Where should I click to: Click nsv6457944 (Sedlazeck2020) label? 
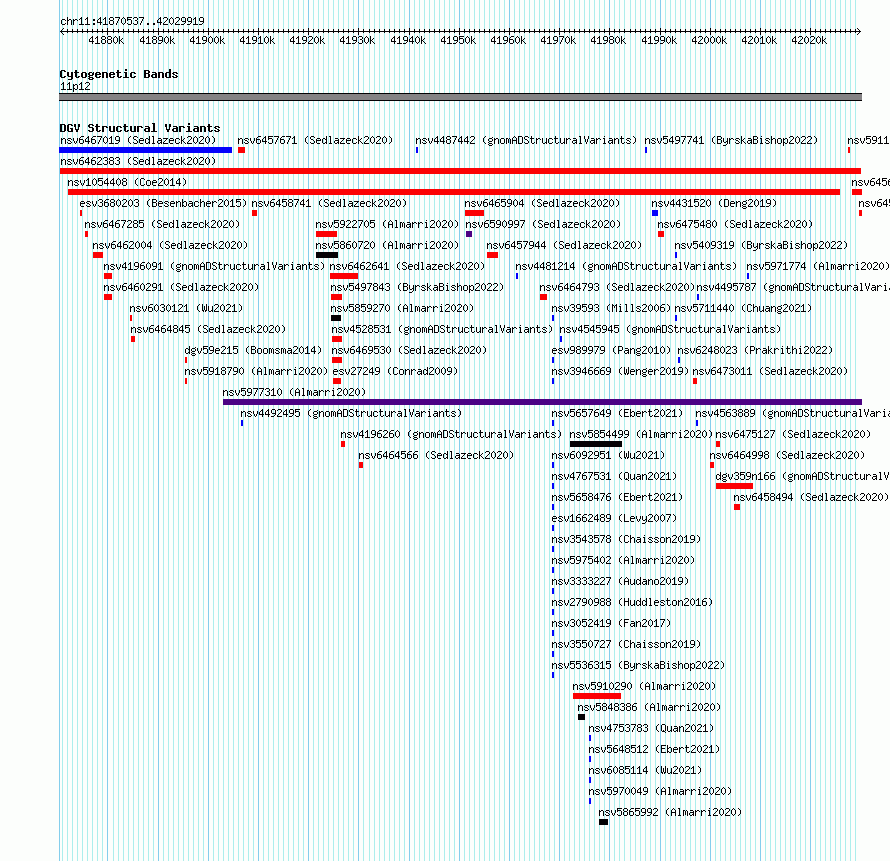point(564,245)
